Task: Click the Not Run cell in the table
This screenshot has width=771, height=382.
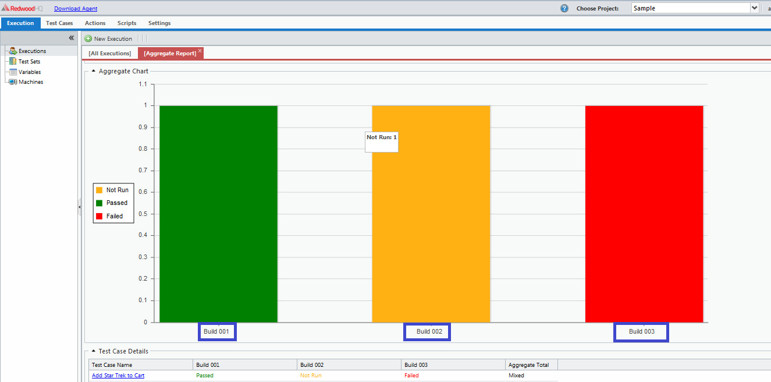Action: pos(311,376)
